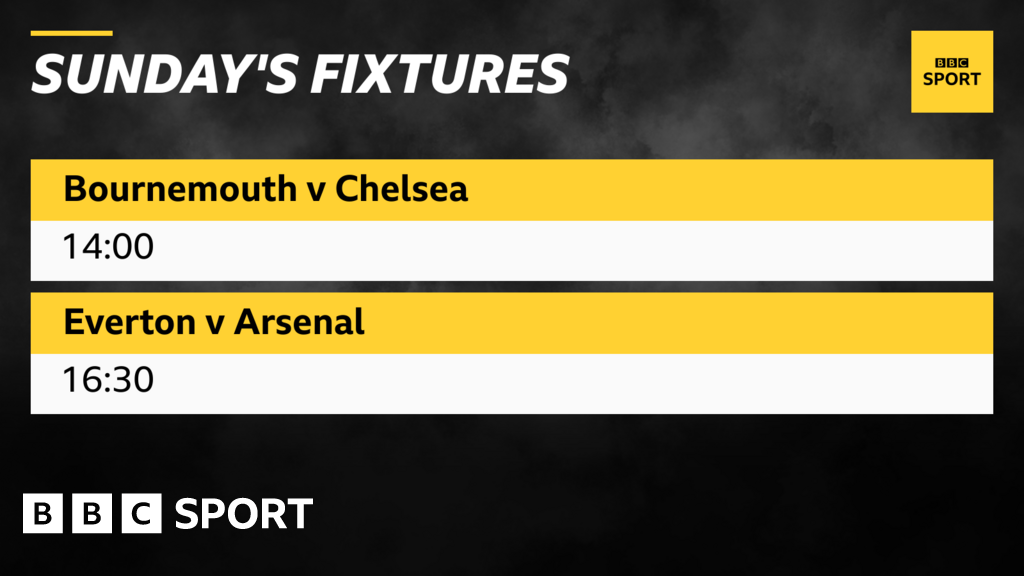1024x576 pixels.
Task: Click the SPORT text inside yellow badge
Action: (952, 79)
